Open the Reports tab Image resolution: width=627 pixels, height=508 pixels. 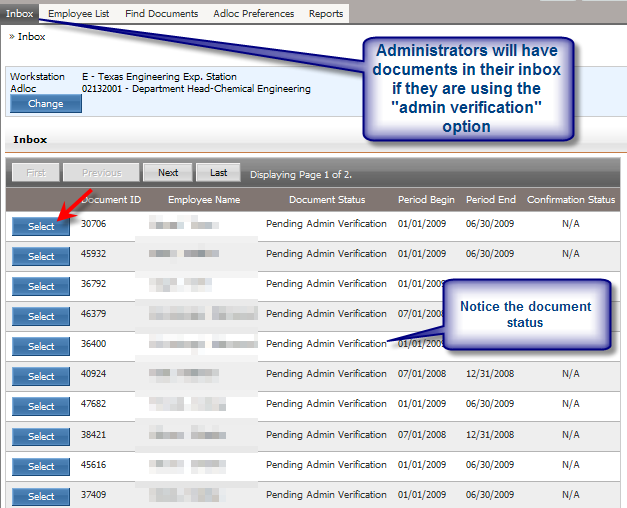(326, 14)
